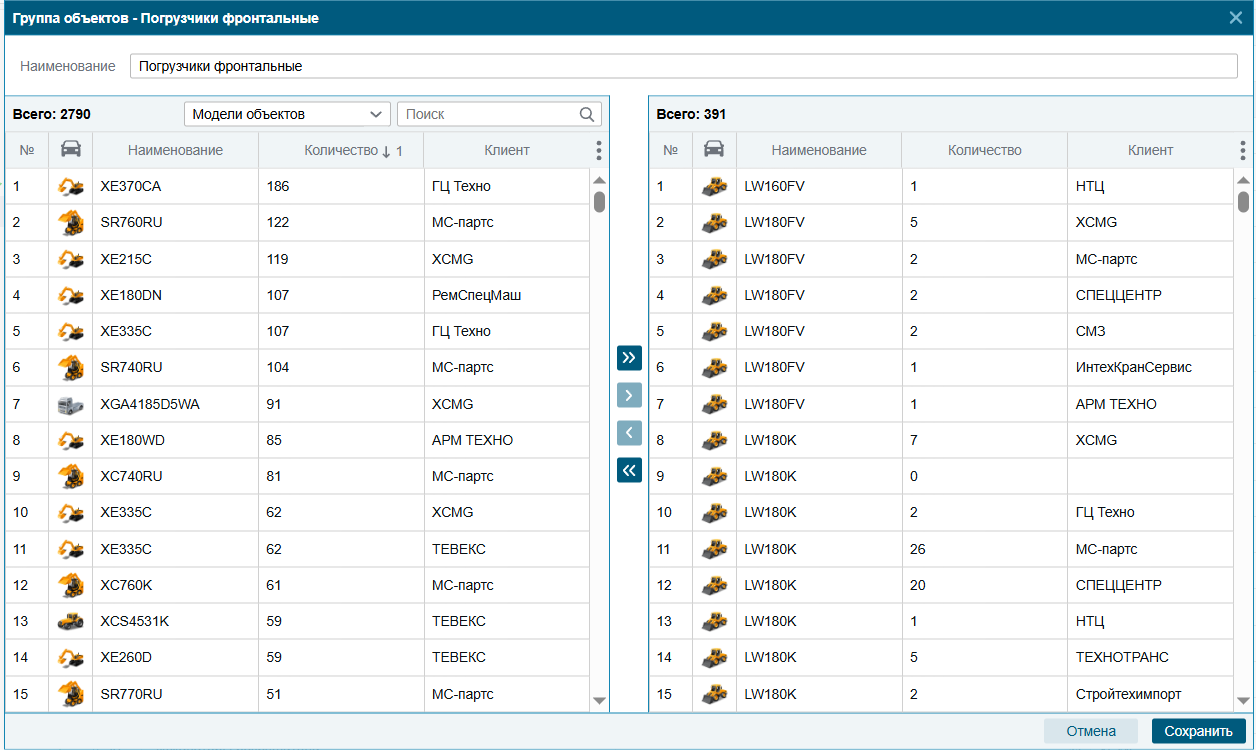The image size is (1256, 750).
Task: Click the move-all-left double arrow button
Action: coord(629,470)
